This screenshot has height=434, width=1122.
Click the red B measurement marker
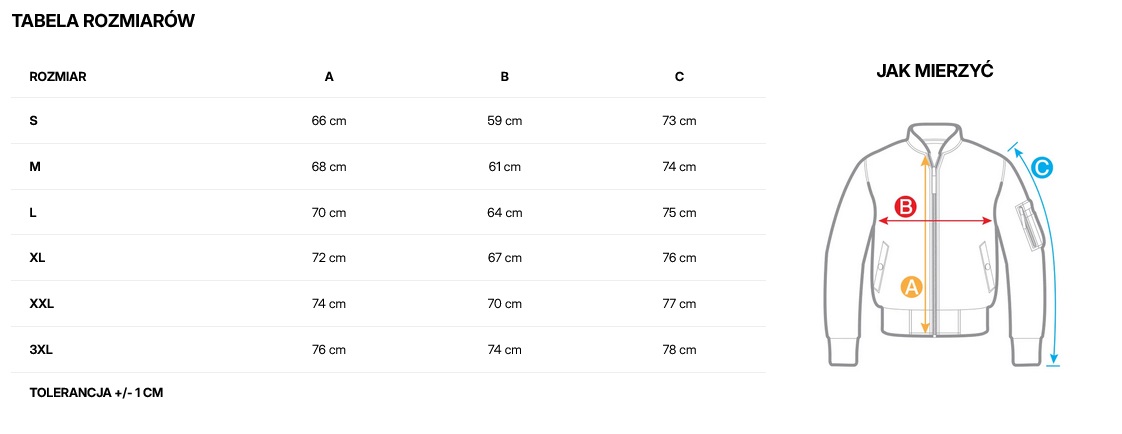point(905,207)
